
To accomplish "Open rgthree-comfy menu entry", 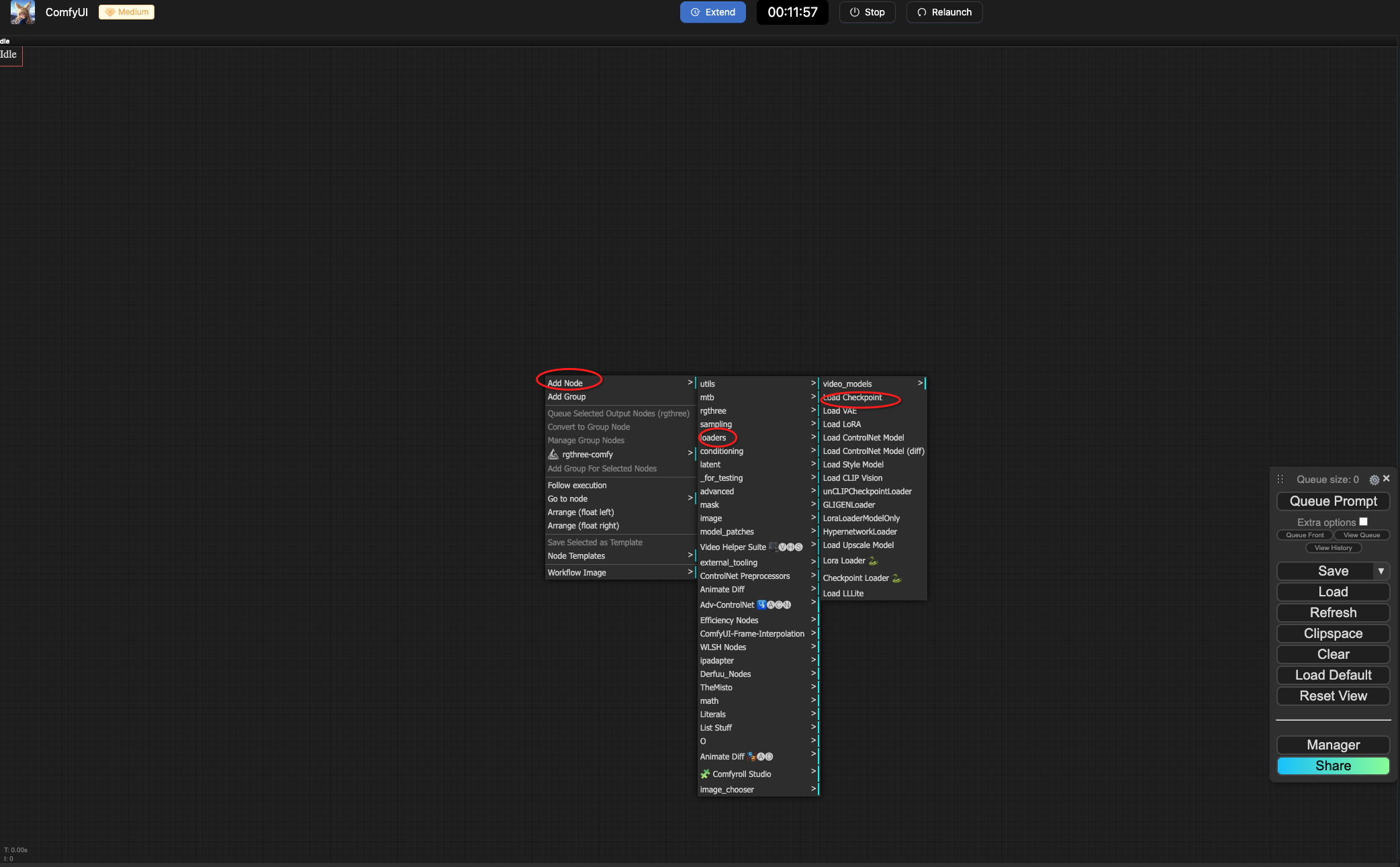I will click(588, 455).
